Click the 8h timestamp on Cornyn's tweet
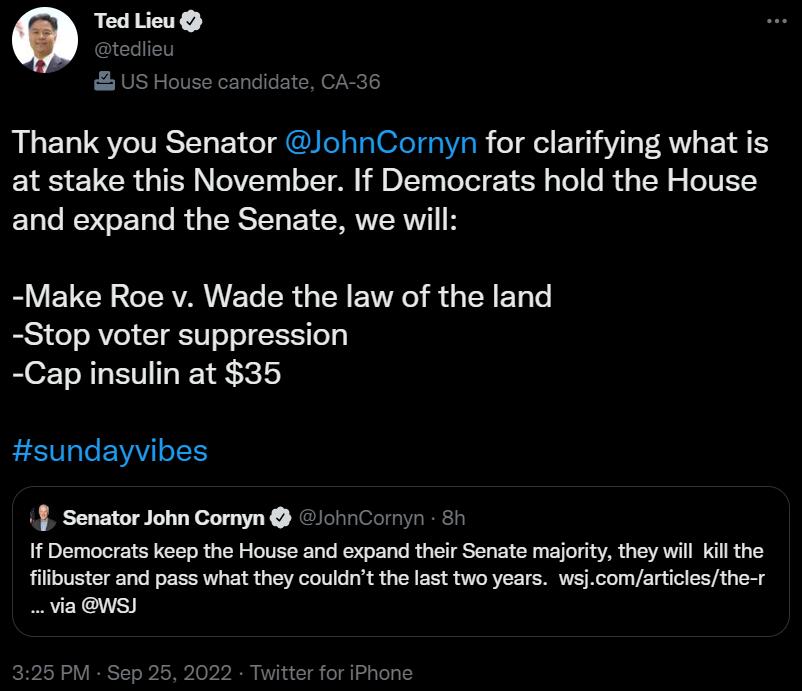This screenshot has height=691, width=802. [456, 517]
